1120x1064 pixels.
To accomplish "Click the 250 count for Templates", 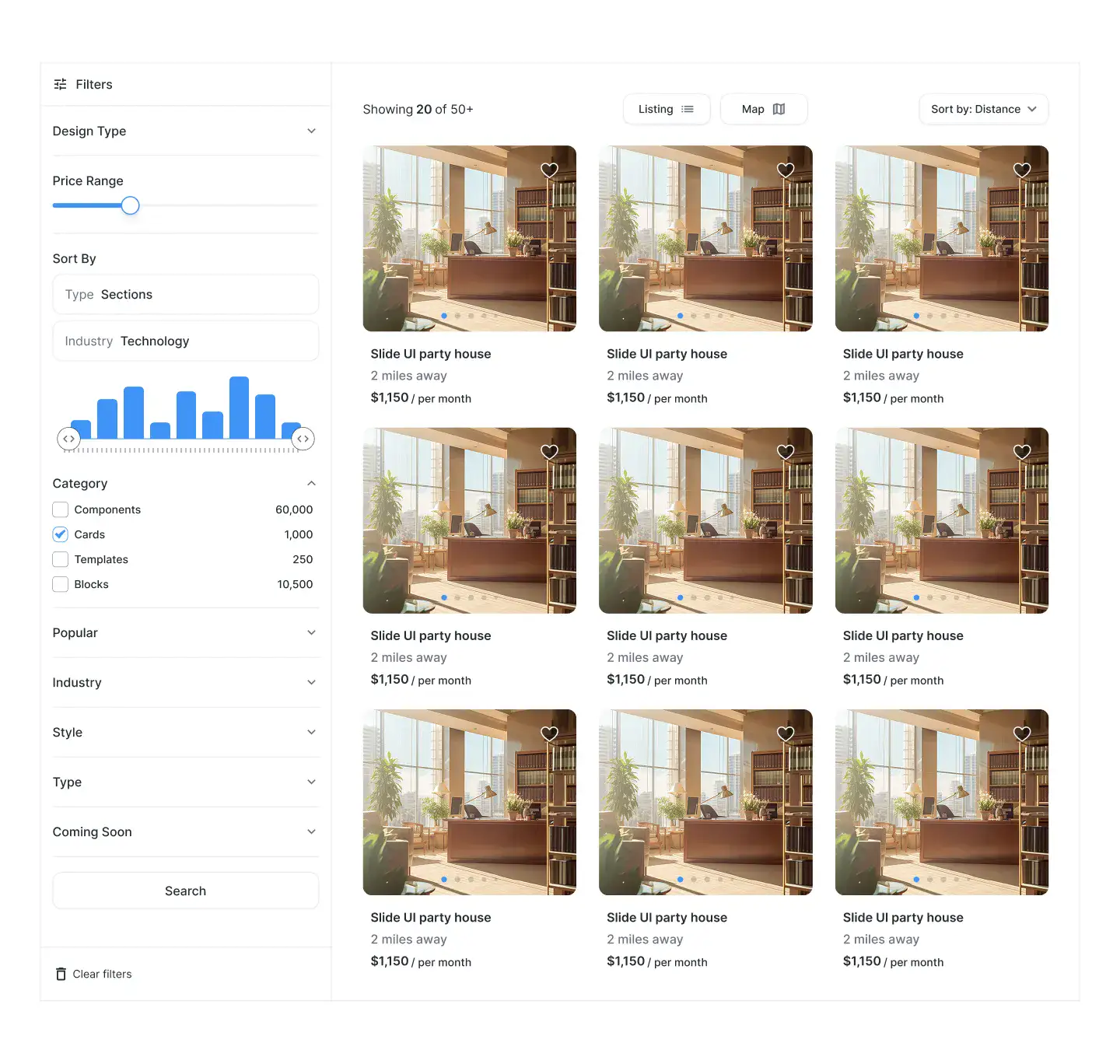I will point(303,559).
